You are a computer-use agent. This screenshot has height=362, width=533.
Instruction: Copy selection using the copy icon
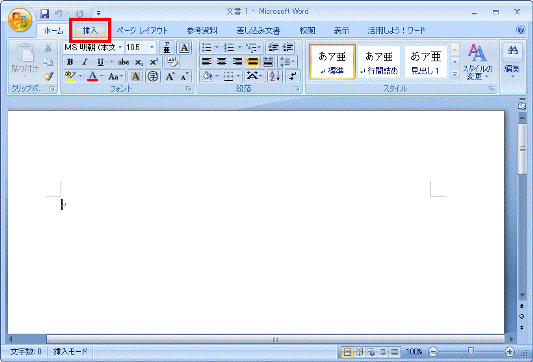[x=48, y=62]
